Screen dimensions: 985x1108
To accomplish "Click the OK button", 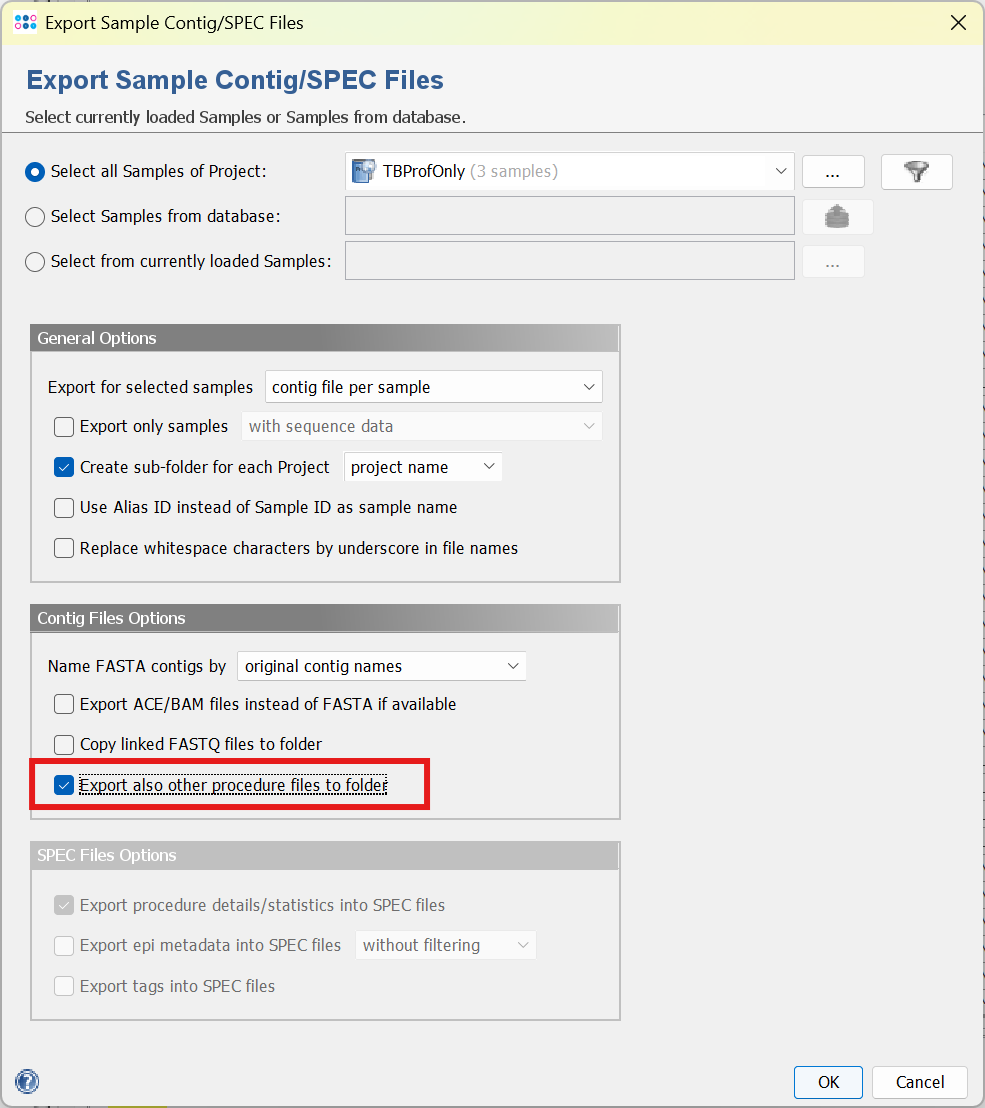I will coord(828,1082).
